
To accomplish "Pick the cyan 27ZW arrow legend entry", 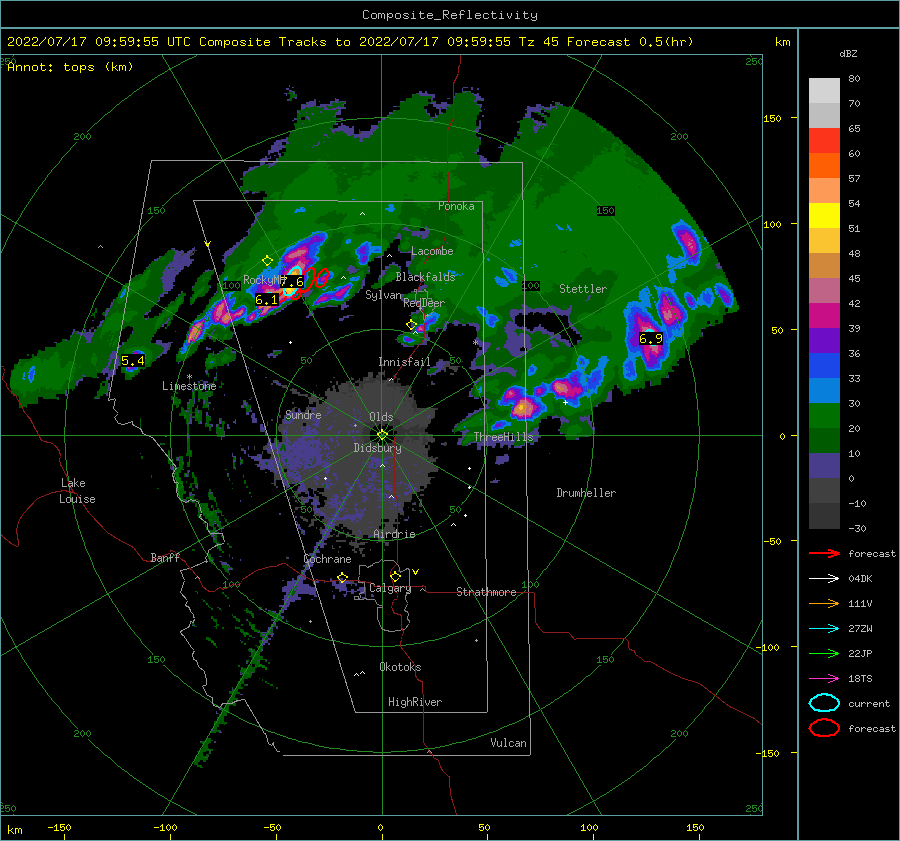I will [824, 629].
